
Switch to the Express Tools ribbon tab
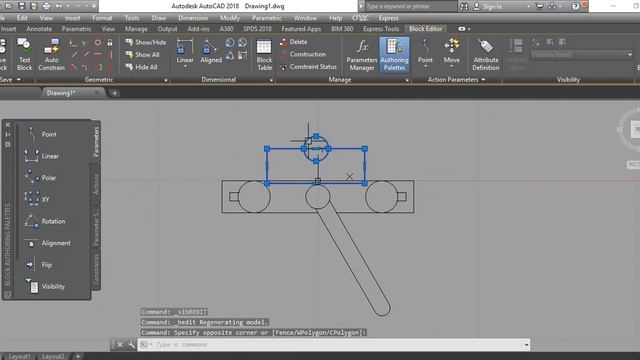[381, 29]
